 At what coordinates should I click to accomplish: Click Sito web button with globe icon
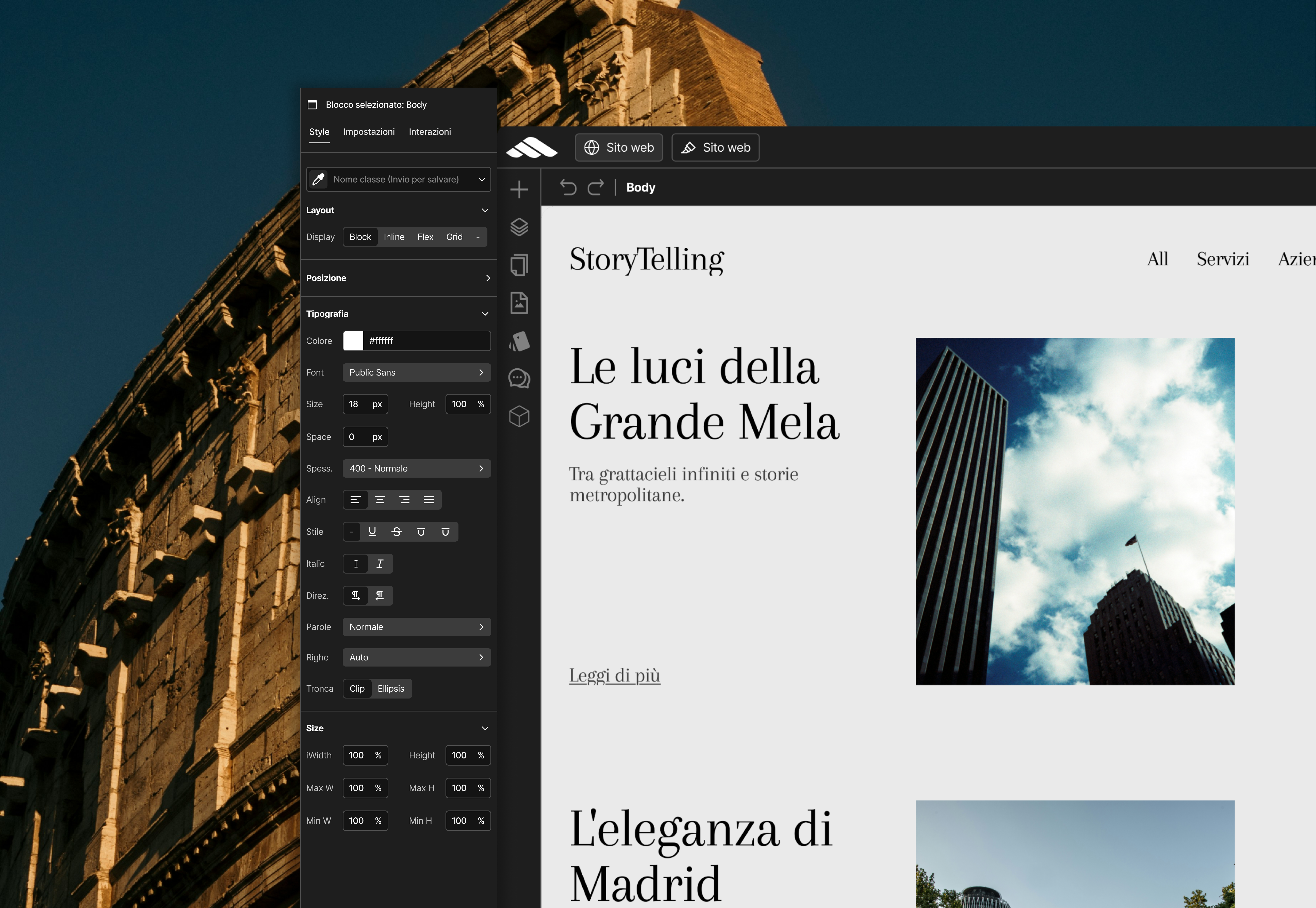[619, 147]
